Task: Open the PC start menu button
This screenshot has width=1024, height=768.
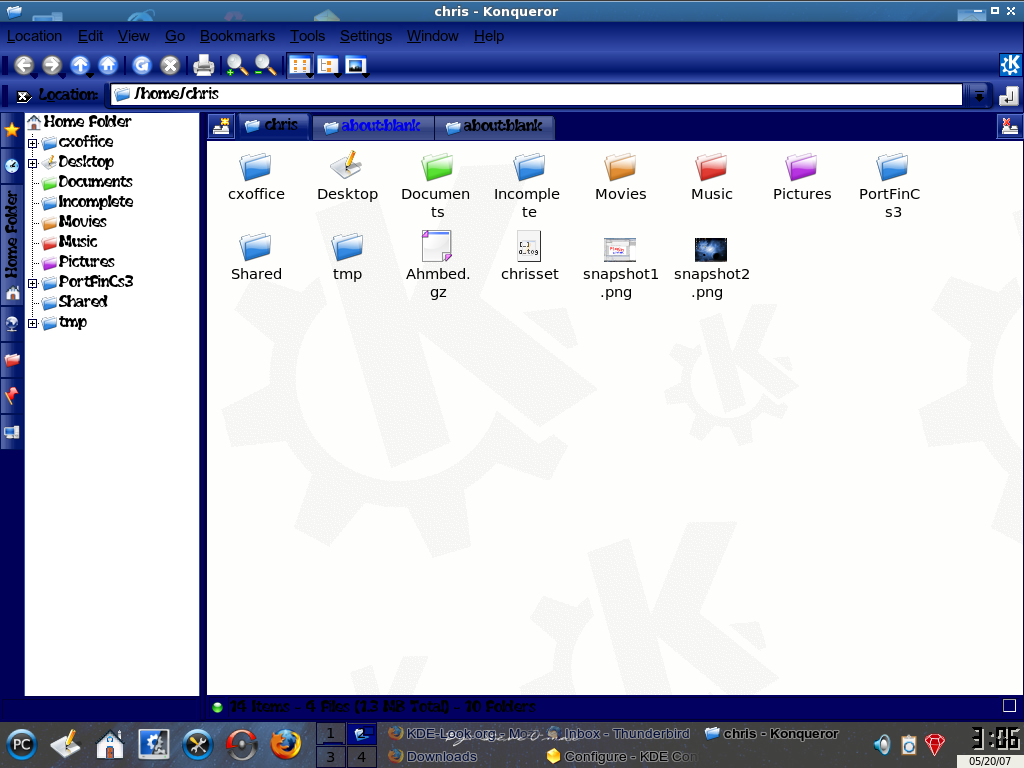Action: pos(22,744)
